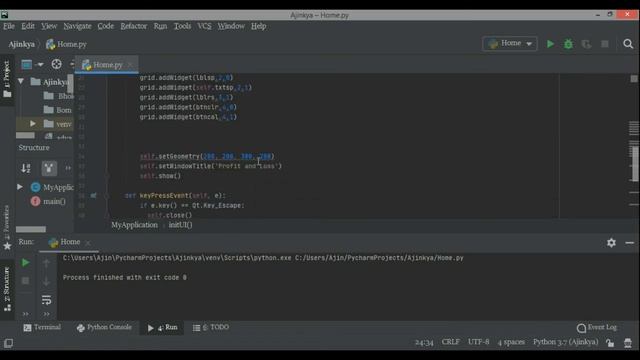640x360 pixels.
Task: Toggle the 1: Project side tool window
Action: pos(7,79)
